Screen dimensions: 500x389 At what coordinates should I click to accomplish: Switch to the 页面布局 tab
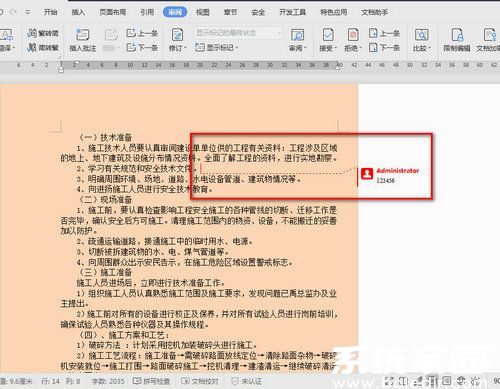[x=113, y=12]
